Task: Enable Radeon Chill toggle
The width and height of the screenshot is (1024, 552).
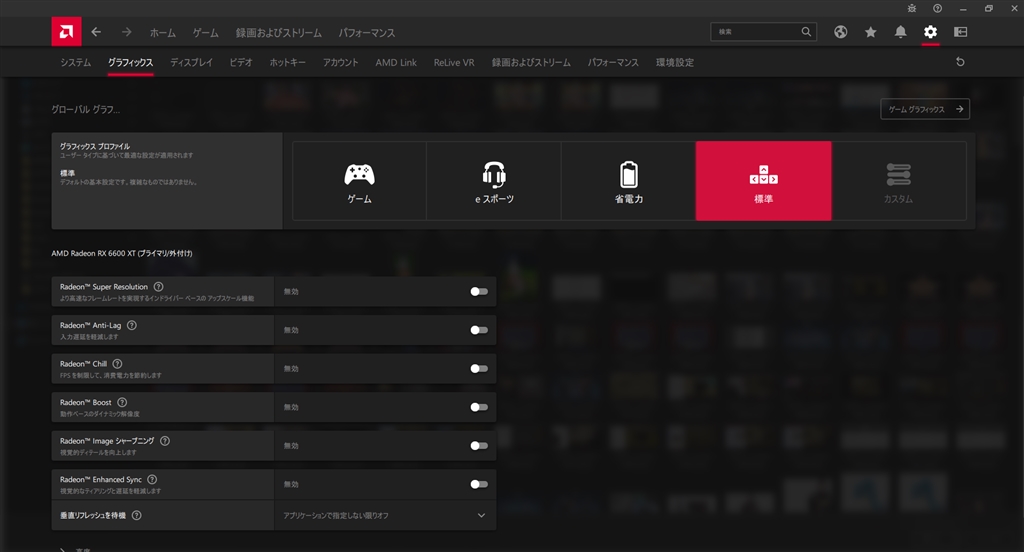Action: pyautogui.click(x=479, y=368)
